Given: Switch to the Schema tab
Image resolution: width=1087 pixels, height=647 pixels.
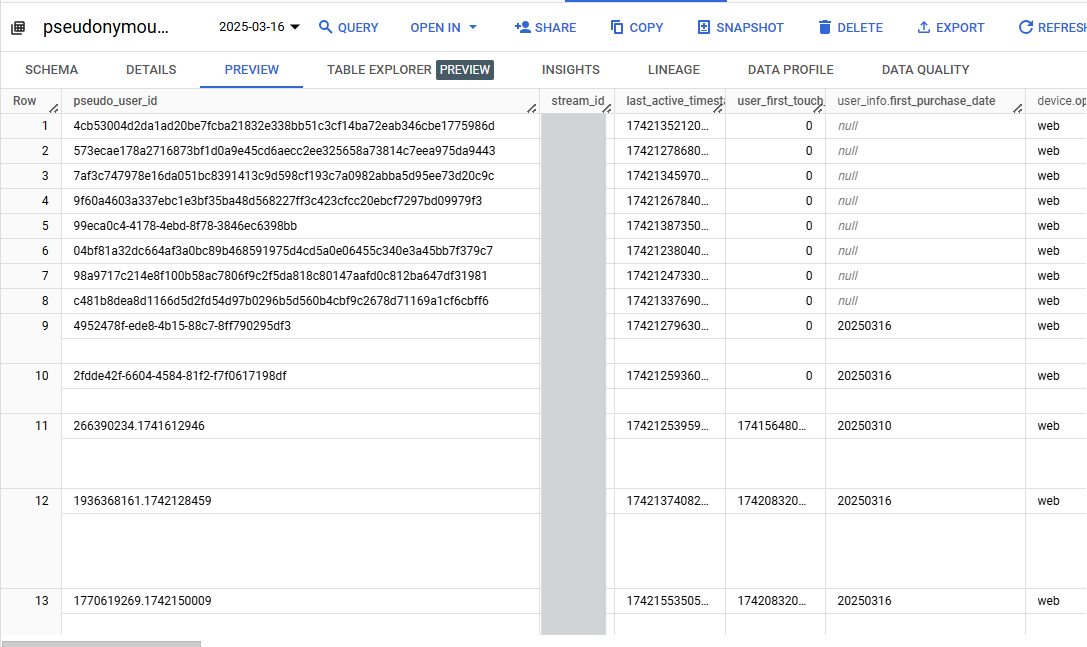Looking at the screenshot, I should (51, 70).
